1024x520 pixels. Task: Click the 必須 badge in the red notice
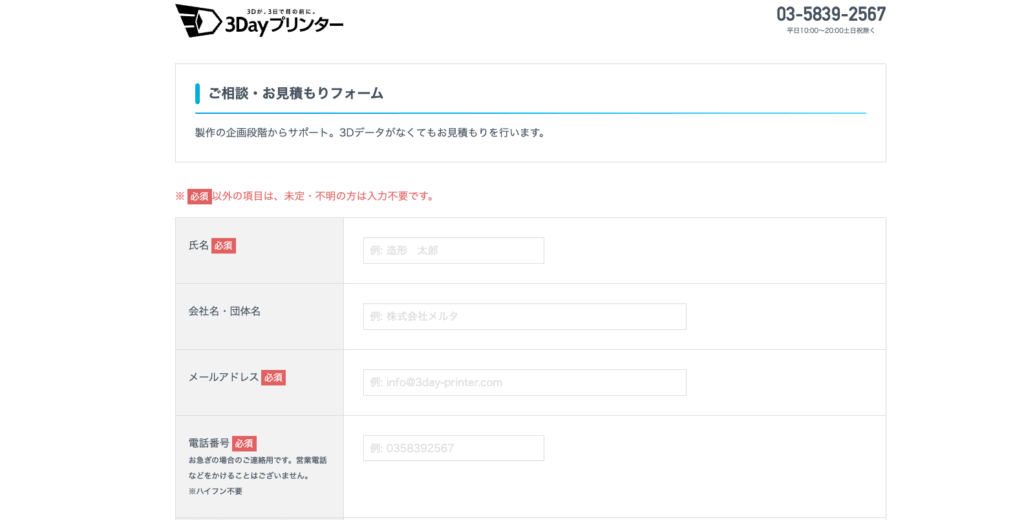pyautogui.click(x=199, y=196)
